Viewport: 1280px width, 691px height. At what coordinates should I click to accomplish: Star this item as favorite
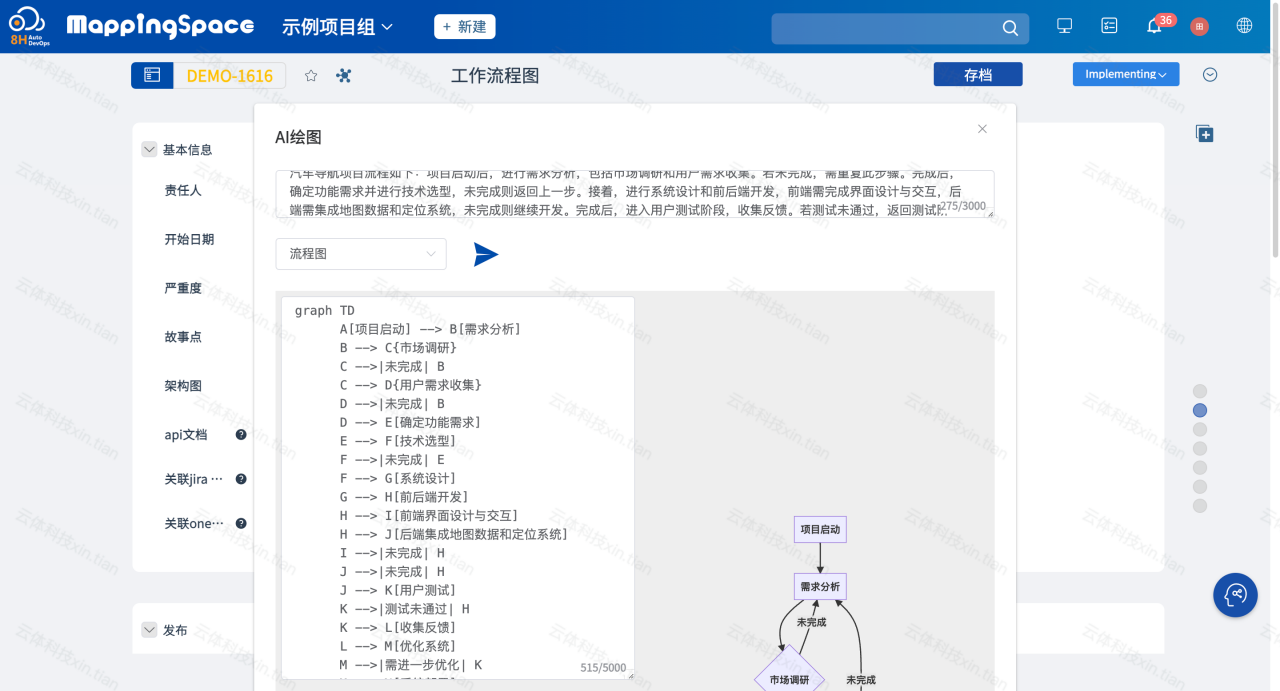[x=311, y=75]
